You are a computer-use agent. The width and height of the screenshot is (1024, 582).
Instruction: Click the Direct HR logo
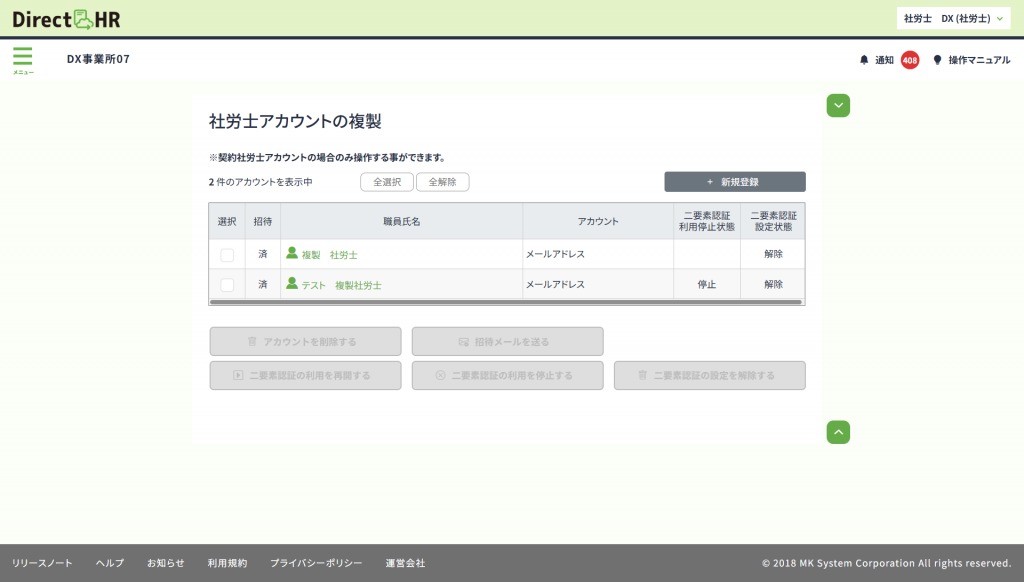tap(66, 18)
